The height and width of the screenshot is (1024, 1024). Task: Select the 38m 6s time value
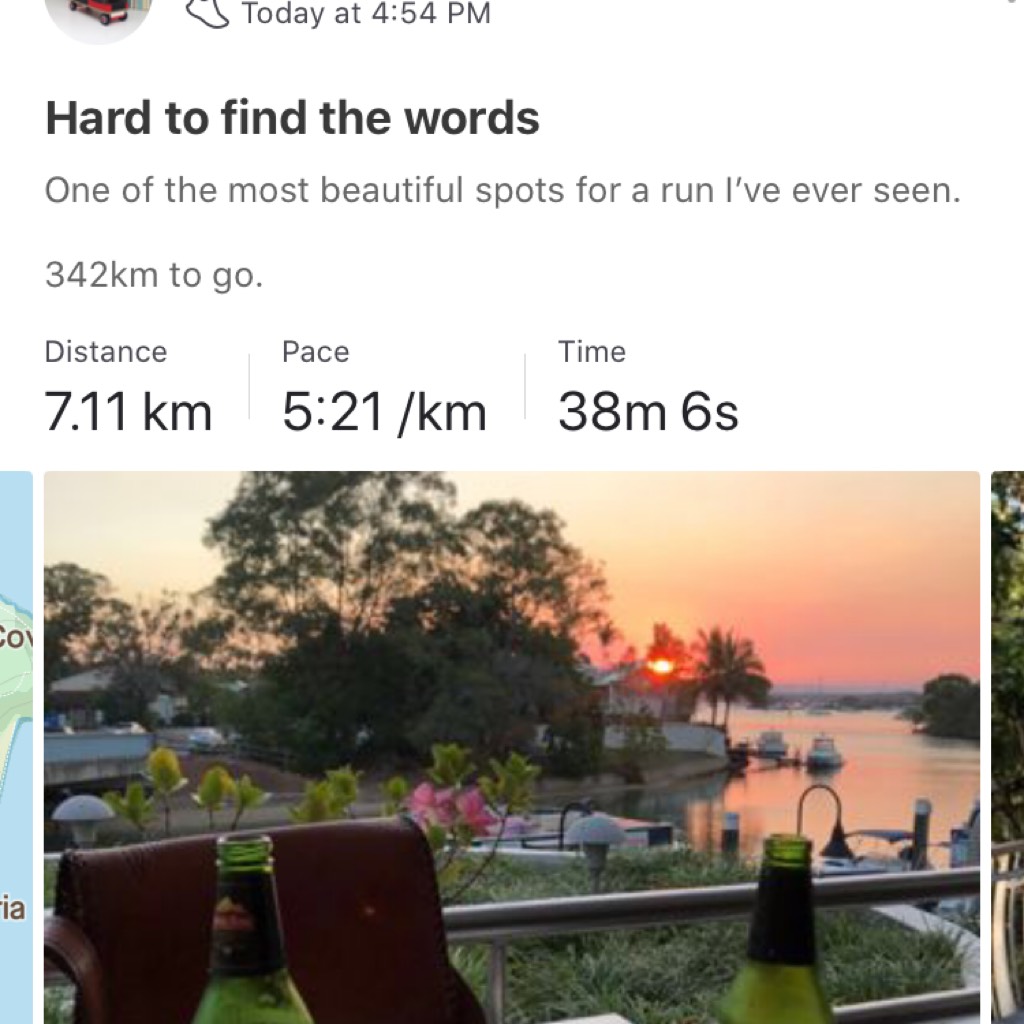pos(648,412)
